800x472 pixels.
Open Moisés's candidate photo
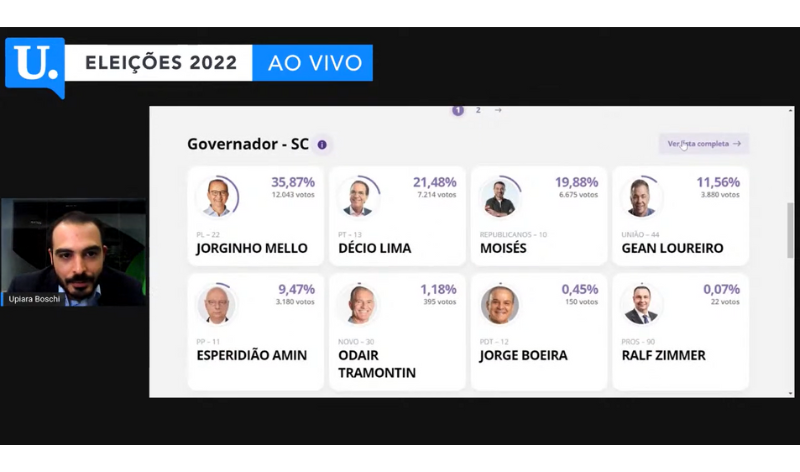tap(499, 197)
